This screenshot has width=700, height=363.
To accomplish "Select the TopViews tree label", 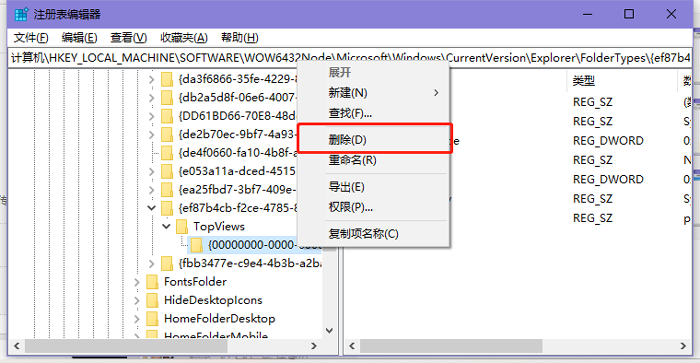I will tap(219, 226).
